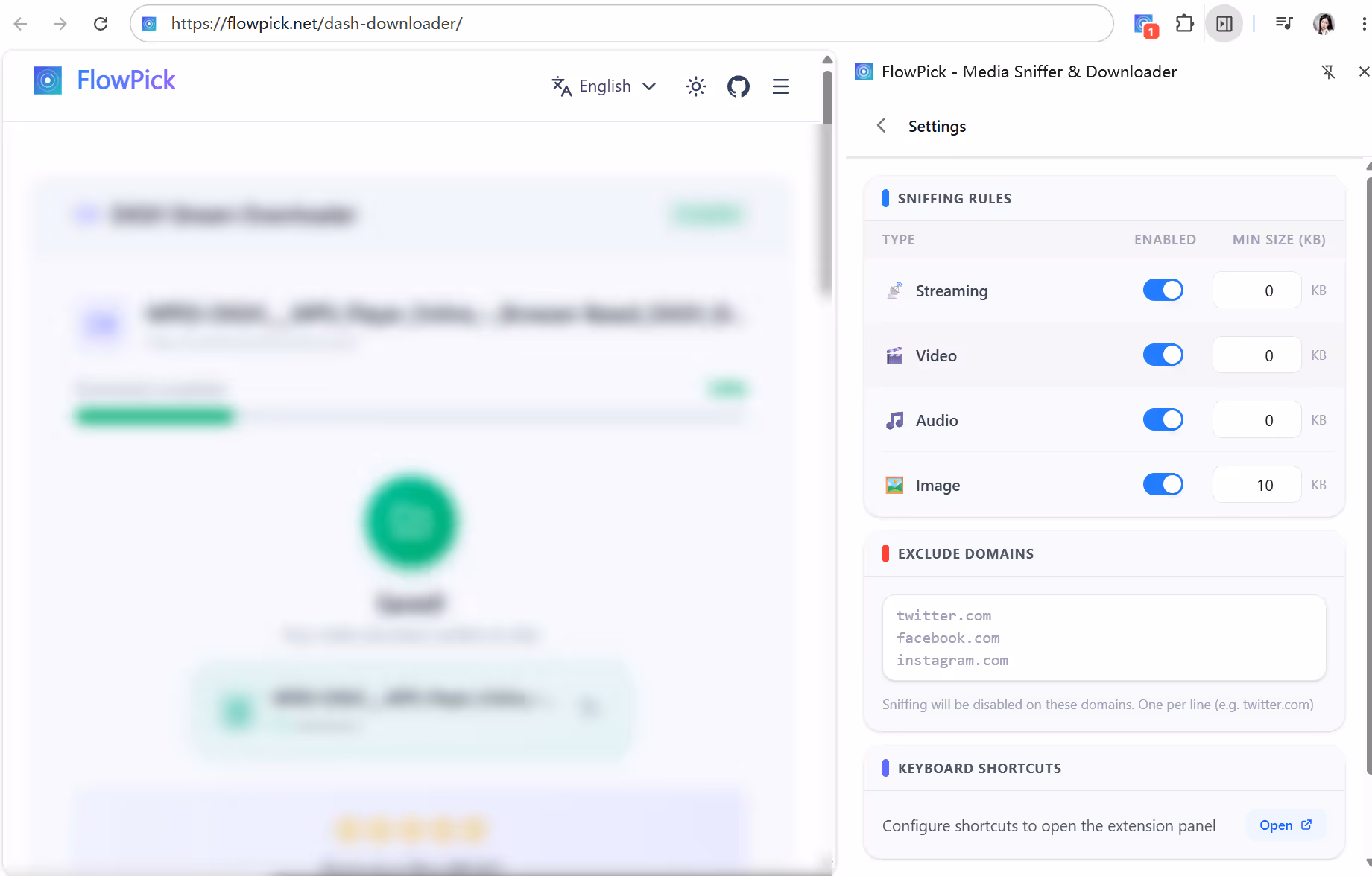Toggle the Audio sniffing switch
The image size is (1372, 876).
1163,419
